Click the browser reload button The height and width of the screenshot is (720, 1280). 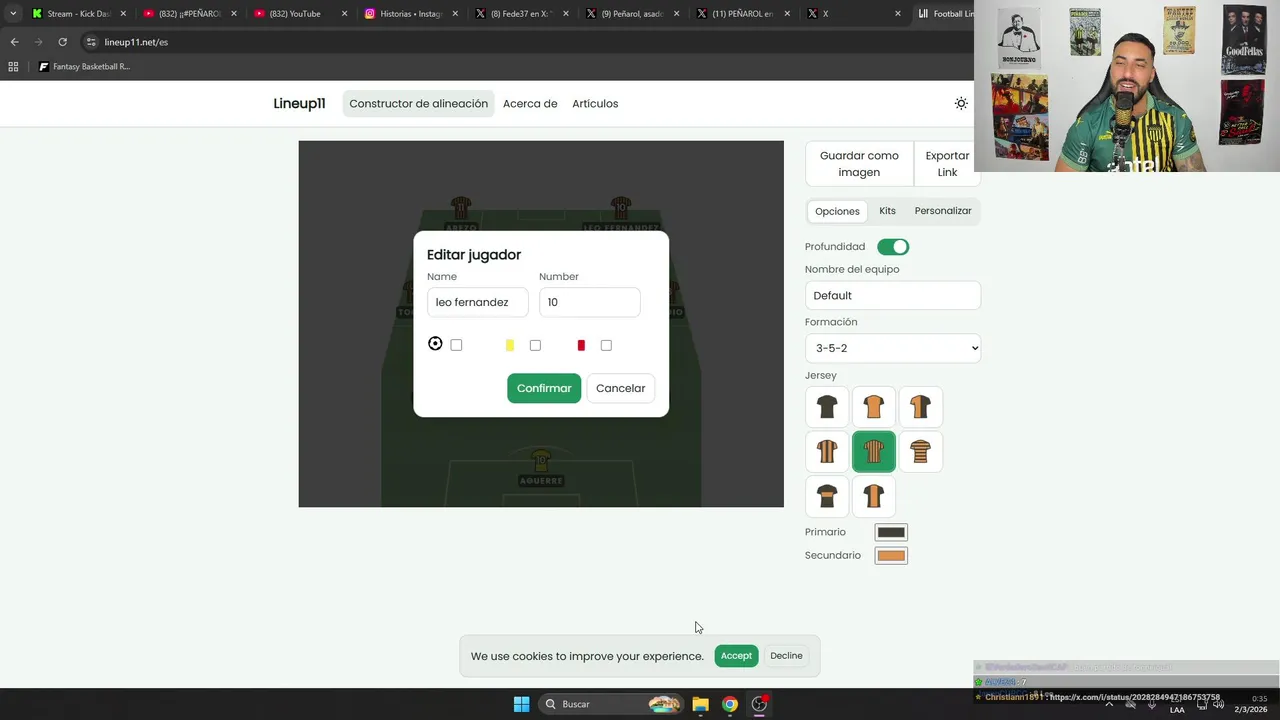point(62,42)
